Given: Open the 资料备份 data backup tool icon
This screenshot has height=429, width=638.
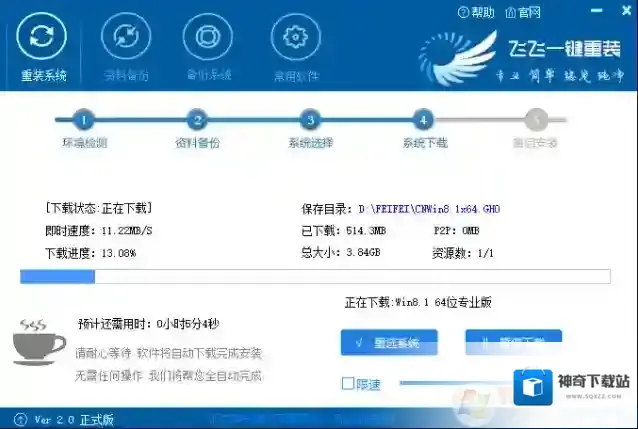Looking at the screenshot, I should tap(126, 38).
